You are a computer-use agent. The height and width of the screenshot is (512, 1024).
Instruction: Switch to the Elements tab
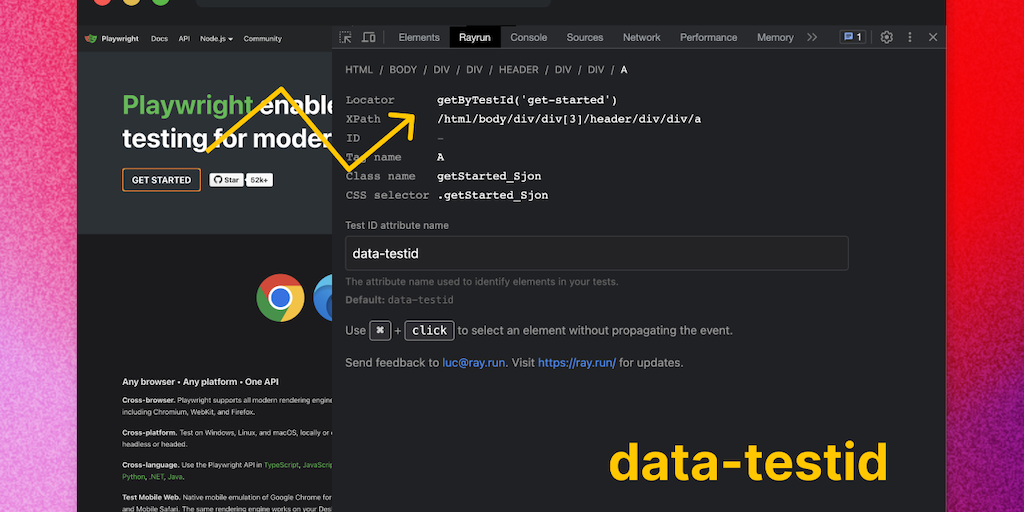[x=419, y=37]
